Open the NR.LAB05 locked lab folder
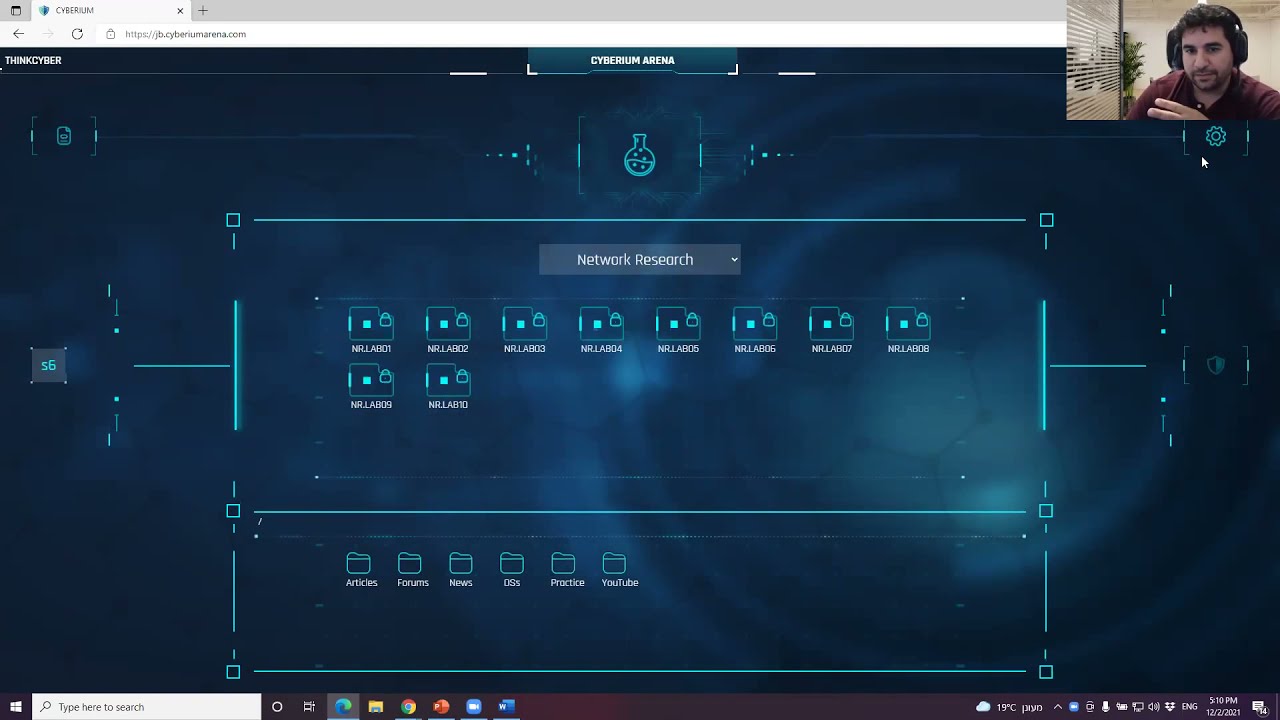The width and height of the screenshot is (1280, 720). [678, 330]
